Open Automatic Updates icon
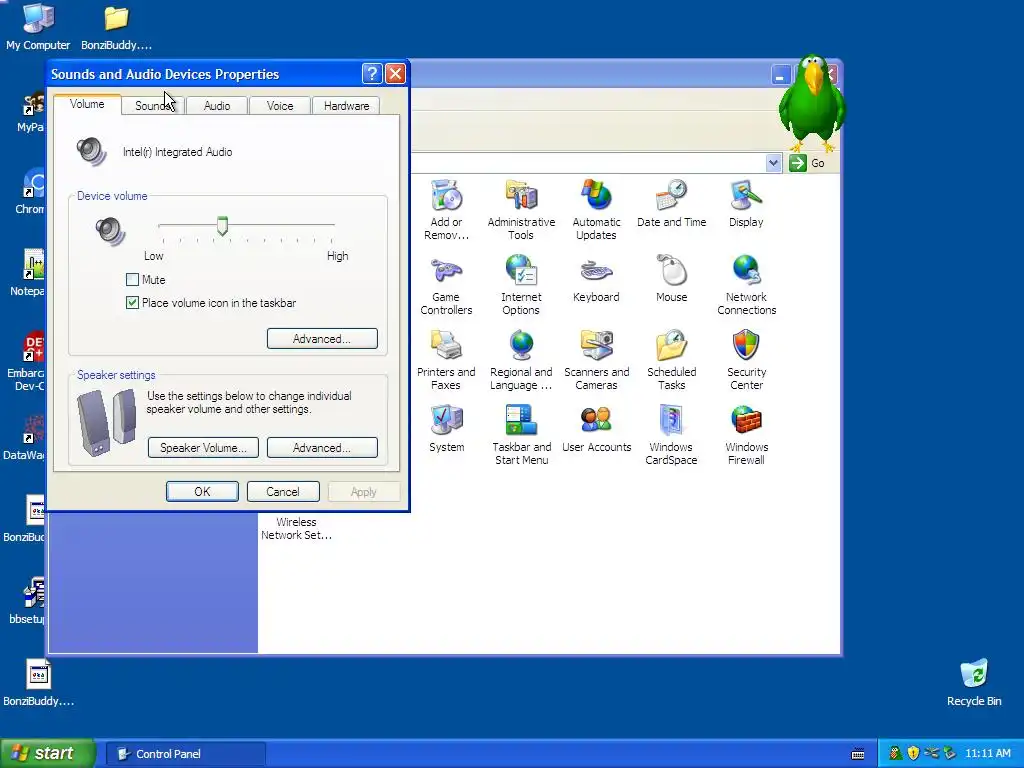 click(596, 210)
